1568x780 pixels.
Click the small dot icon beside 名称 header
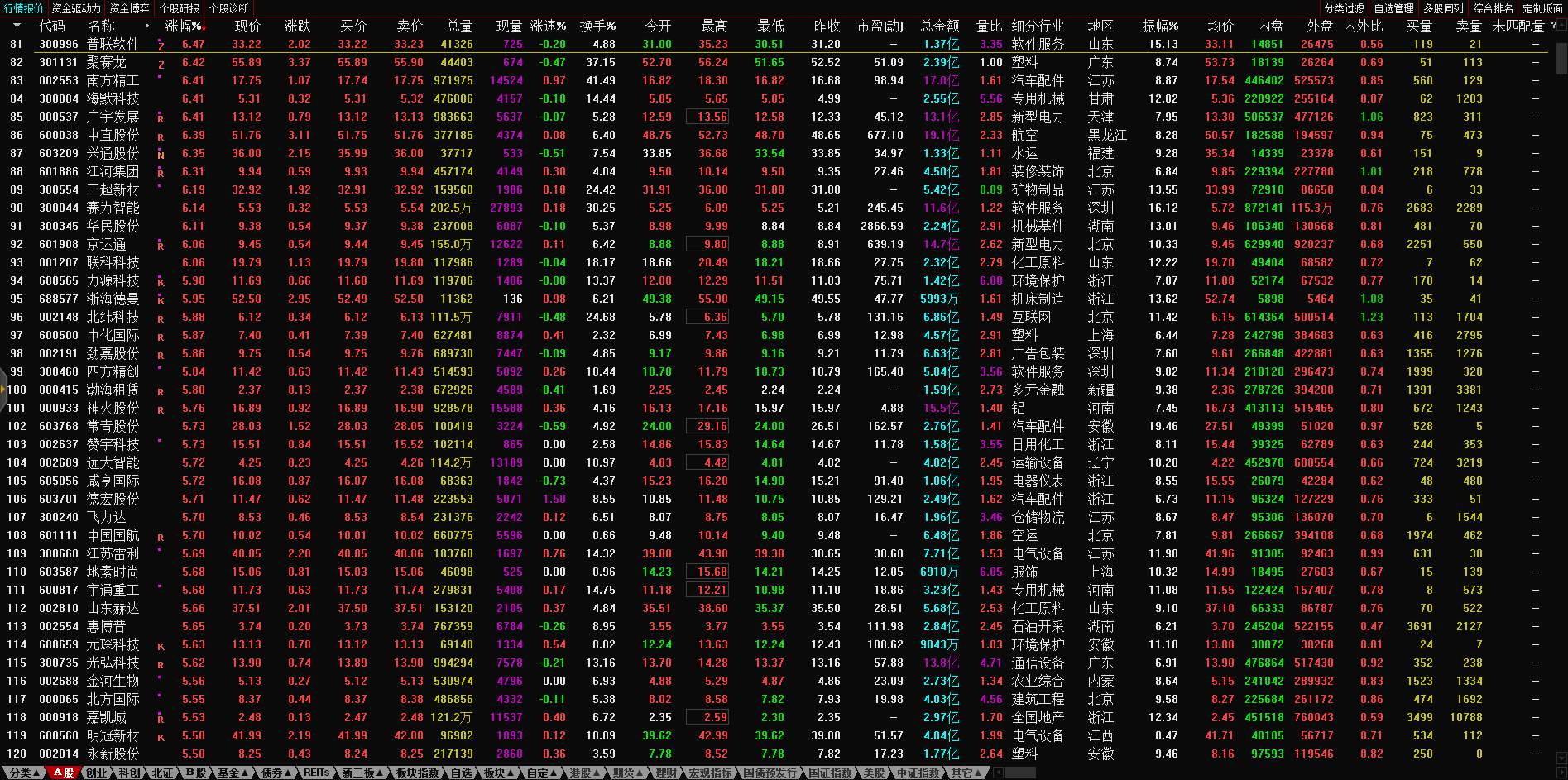coord(147,26)
